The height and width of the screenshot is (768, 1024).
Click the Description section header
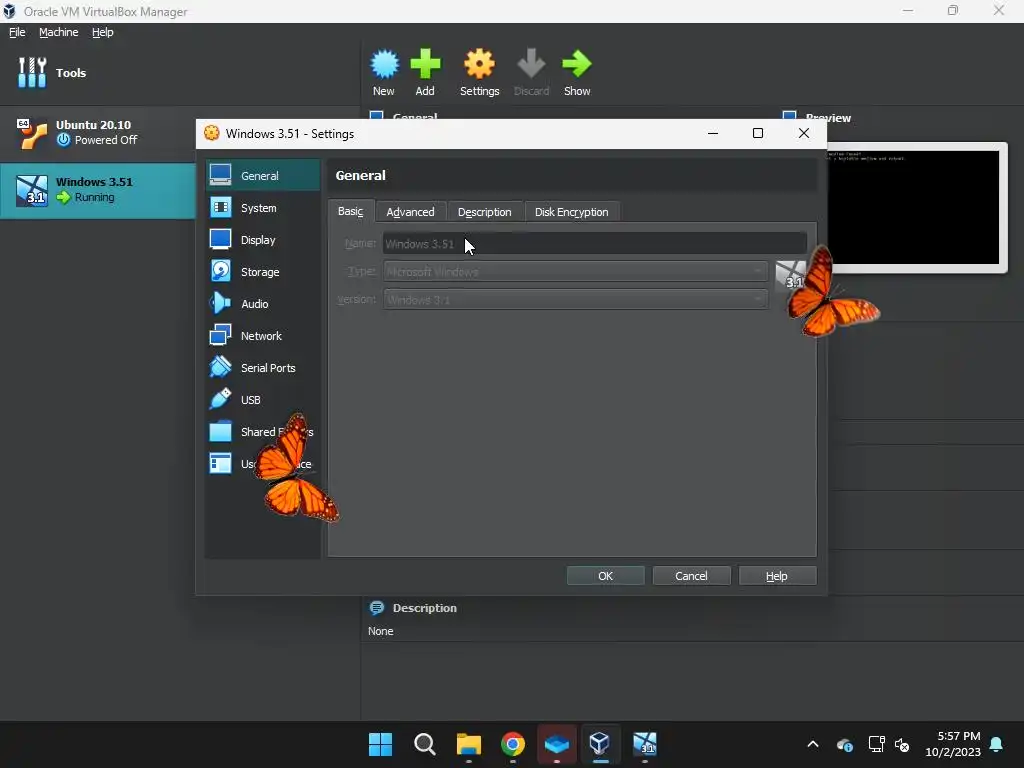coord(424,608)
